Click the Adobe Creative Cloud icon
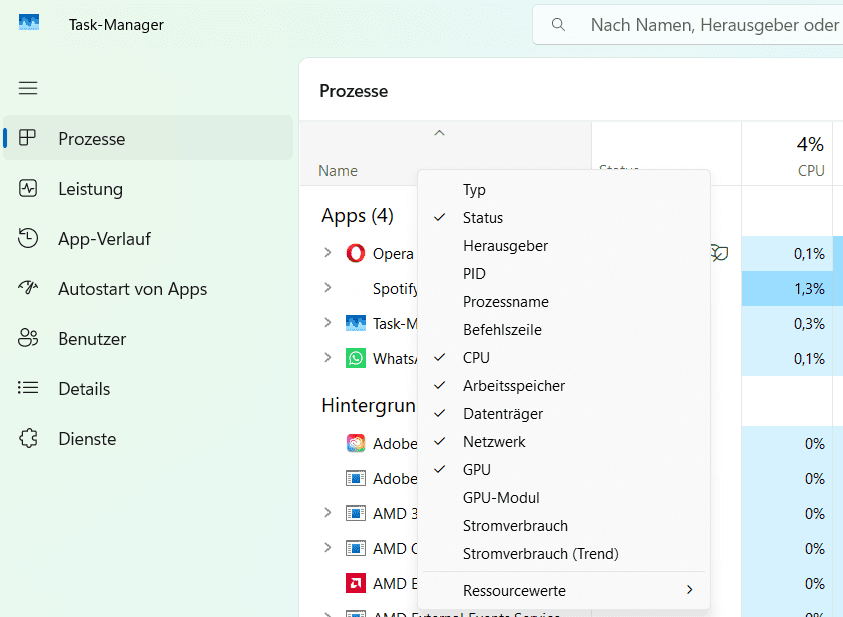The height and width of the screenshot is (617, 843). coord(355,443)
